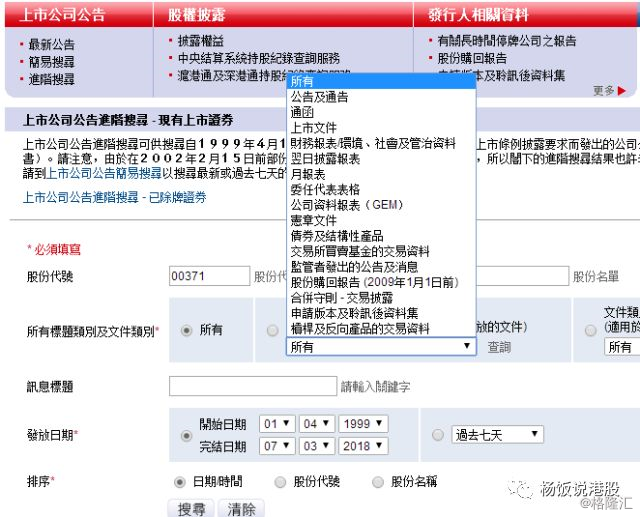Choose 公告及通告 from the dropdown list
This screenshot has width=640, height=517.
[x=381, y=97]
